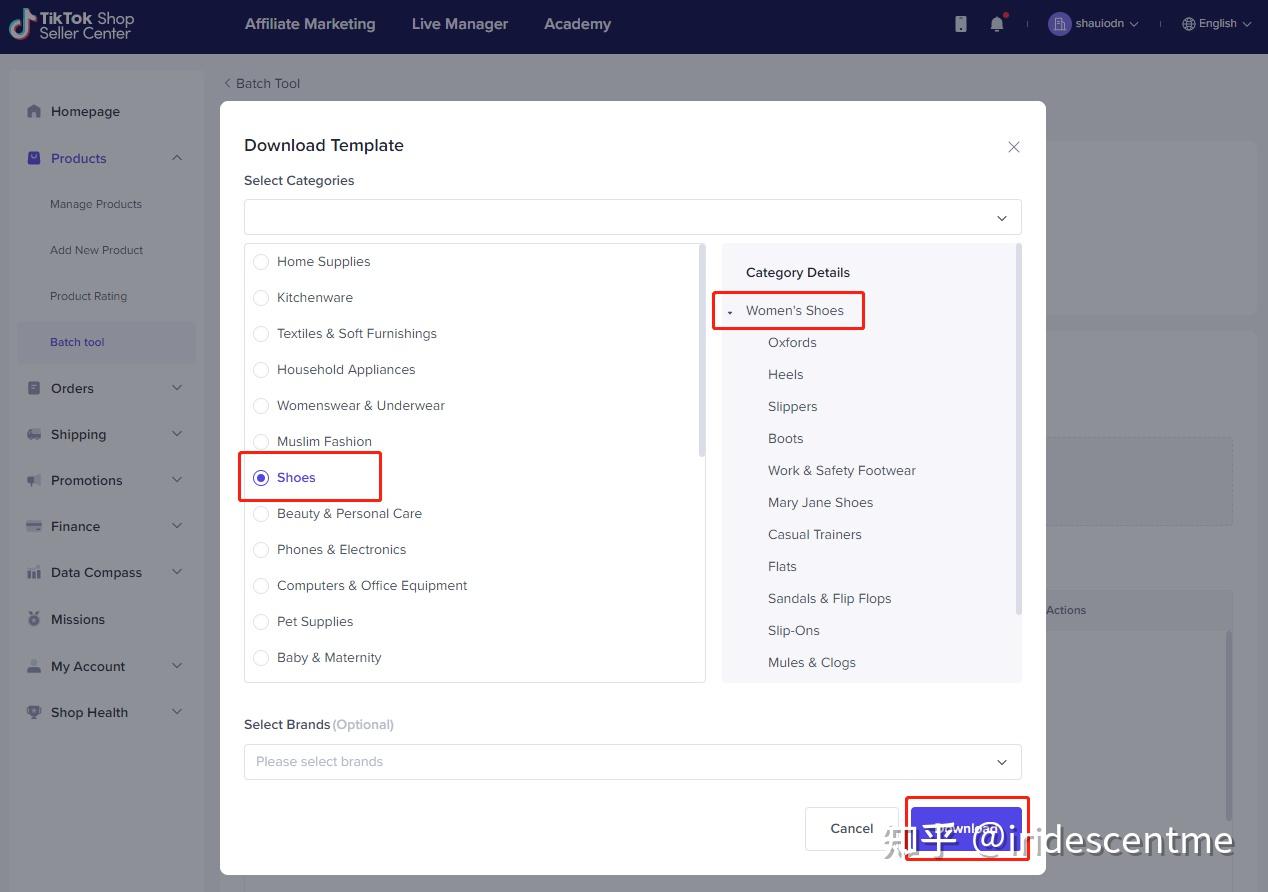Open the Select Brands dropdown
The image size is (1268, 892).
(x=632, y=762)
